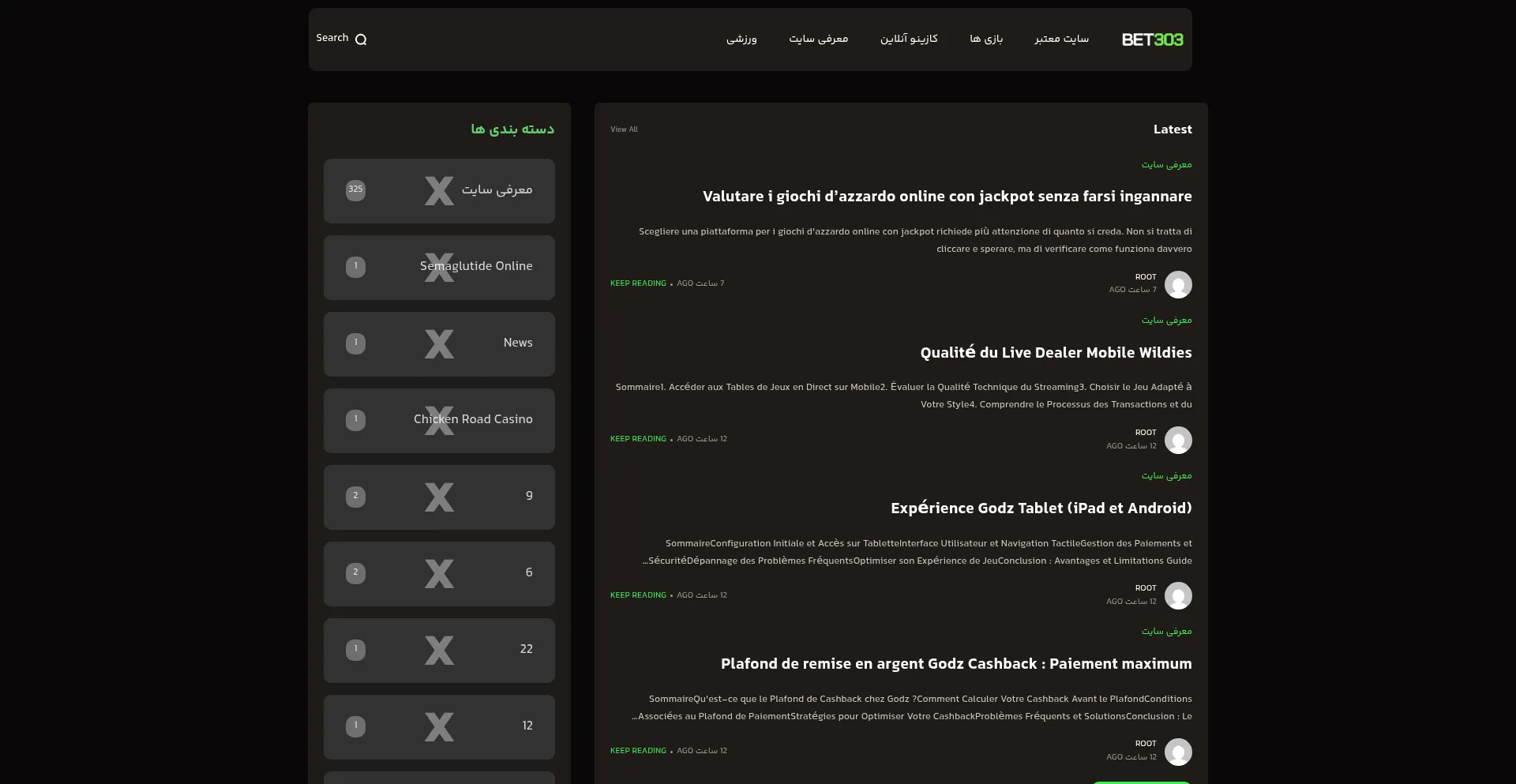Open the Expérience Godz Tablet article title
Screen dimensions: 1516x784
(1041, 508)
